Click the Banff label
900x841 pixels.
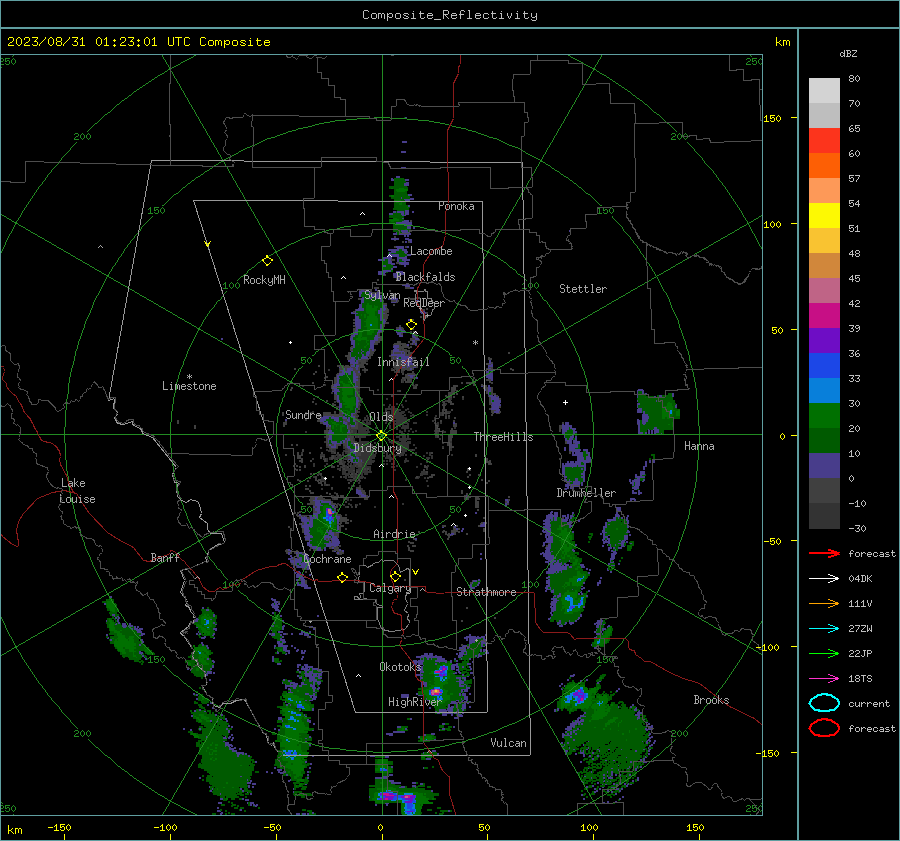pyautogui.click(x=165, y=558)
